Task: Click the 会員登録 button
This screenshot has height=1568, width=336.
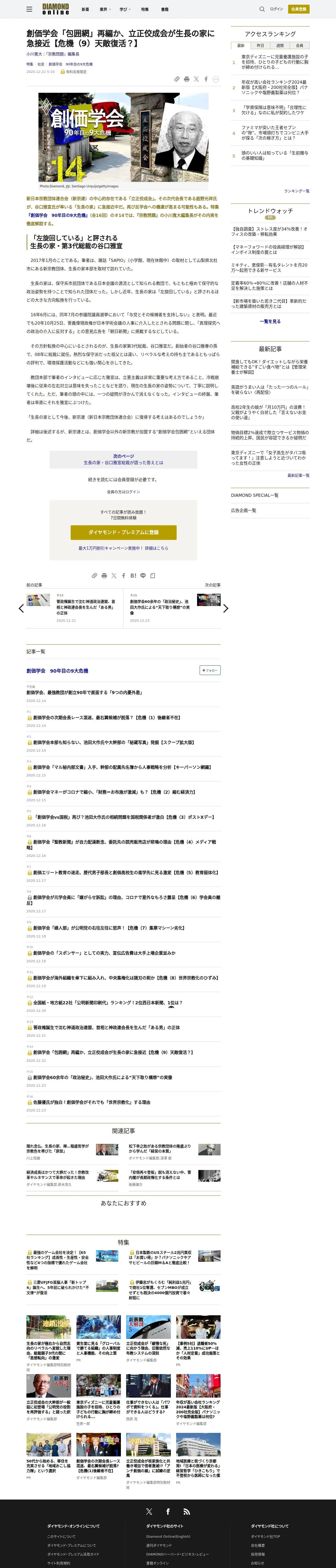Action: point(299,9)
